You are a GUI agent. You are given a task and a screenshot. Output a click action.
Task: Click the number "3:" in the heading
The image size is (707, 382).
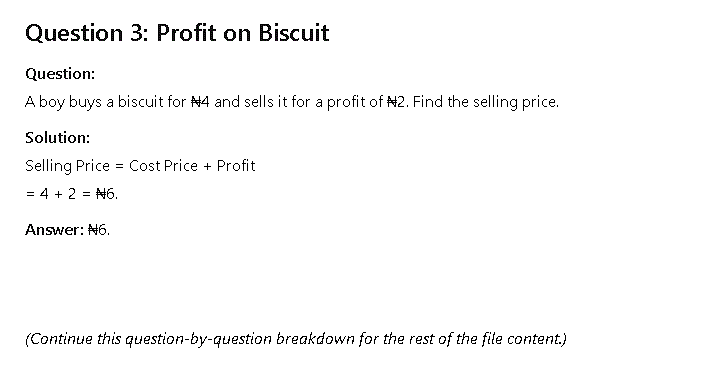(139, 33)
